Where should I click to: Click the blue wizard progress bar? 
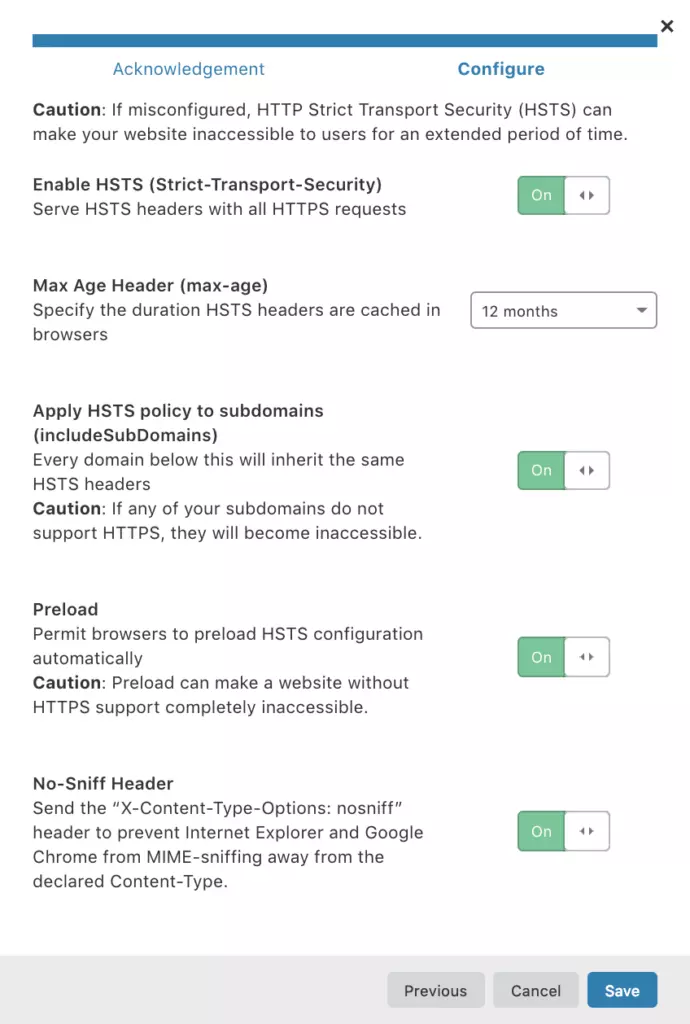345,40
